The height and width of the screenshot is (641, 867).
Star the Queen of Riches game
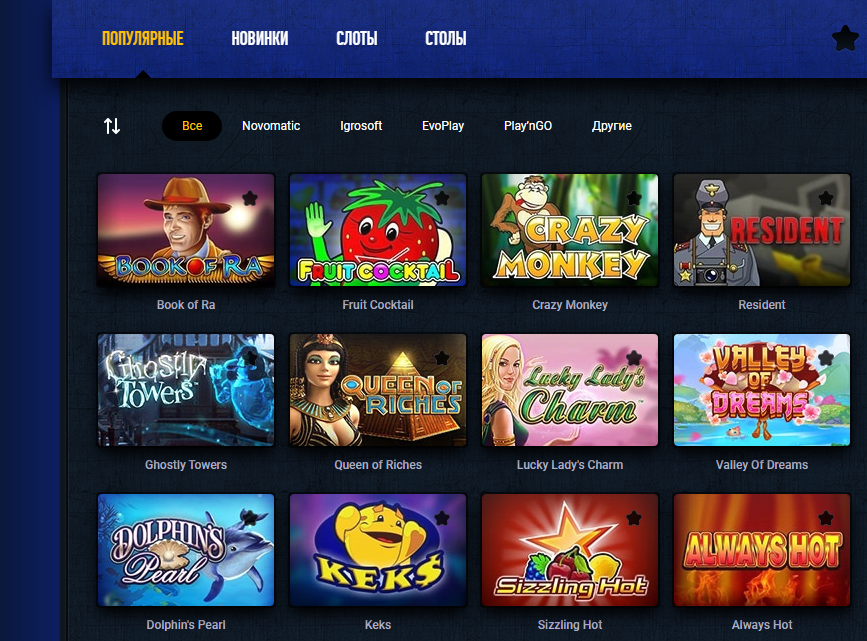click(442, 358)
